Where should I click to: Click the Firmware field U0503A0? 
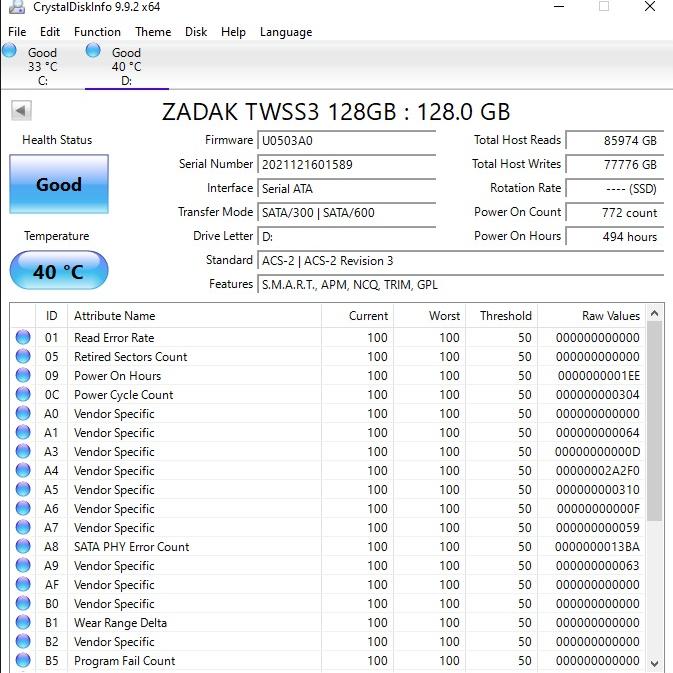(x=346, y=141)
